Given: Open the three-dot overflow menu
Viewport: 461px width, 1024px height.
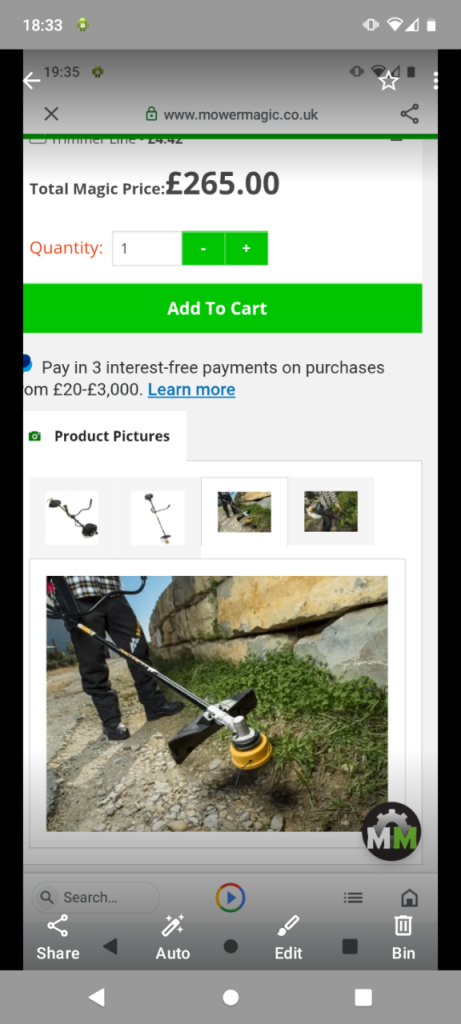Looking at the screenshot, I should click(x=436, y=81).
